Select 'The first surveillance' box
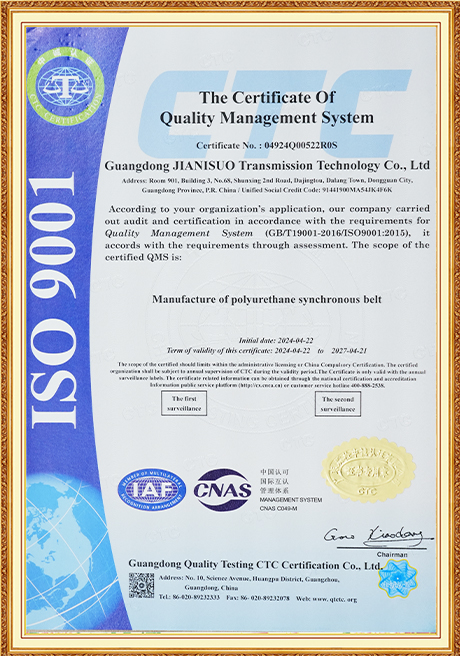Screen dimensions: 460x656 click(184, 404)
